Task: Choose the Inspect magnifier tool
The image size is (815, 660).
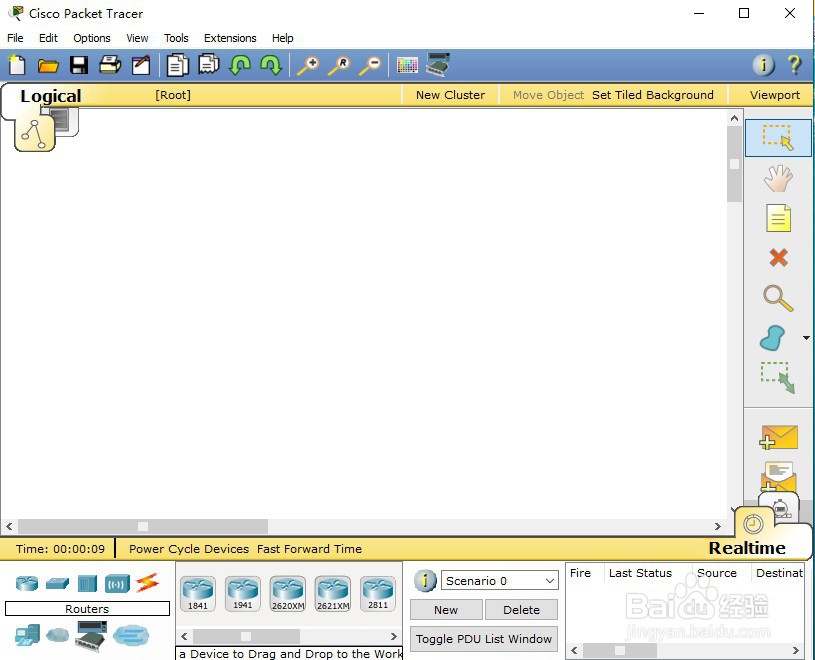Action: pyautogui.click(x=778, y=298)
